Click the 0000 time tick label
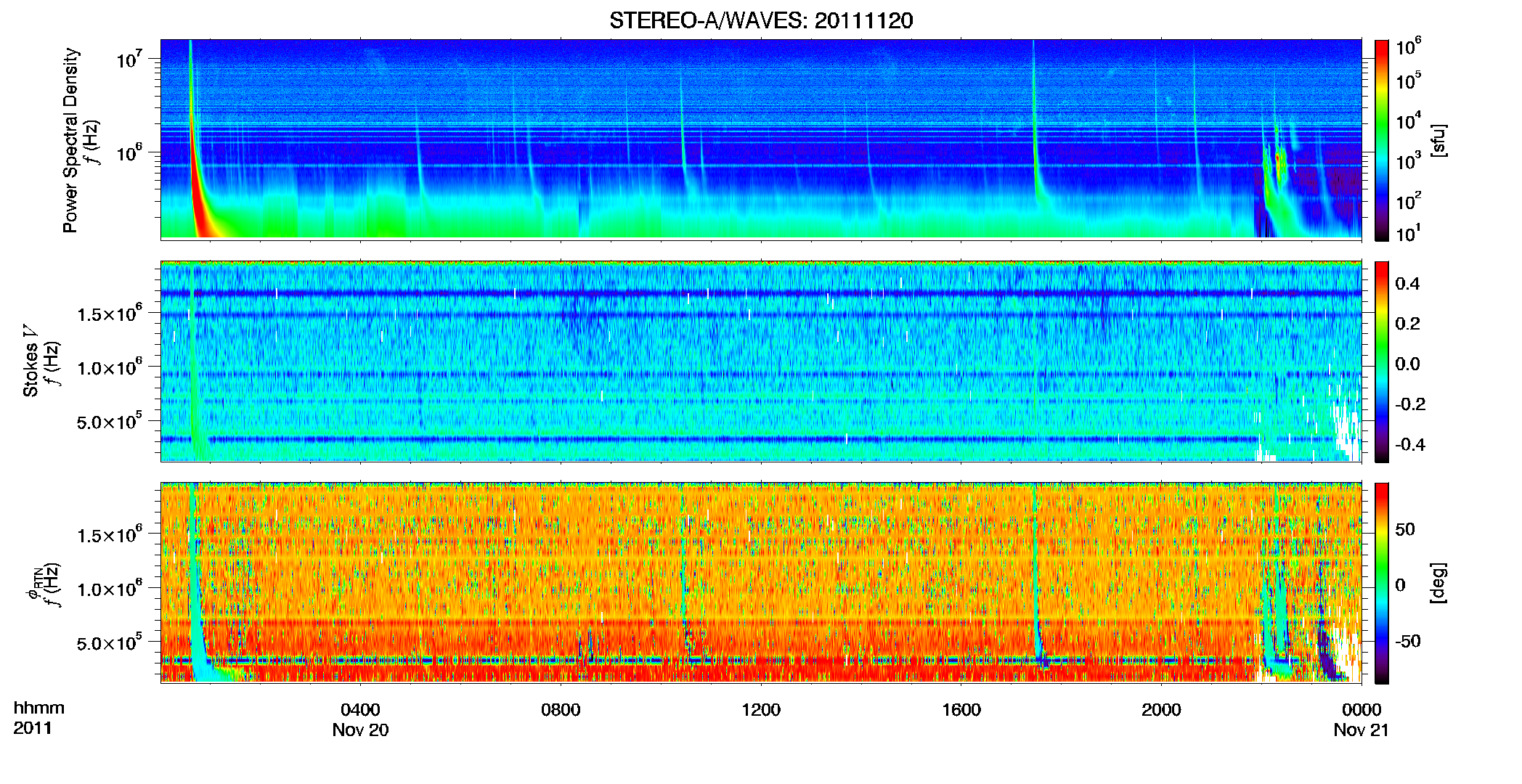The image size is (1522, 784). point(1362,710)
